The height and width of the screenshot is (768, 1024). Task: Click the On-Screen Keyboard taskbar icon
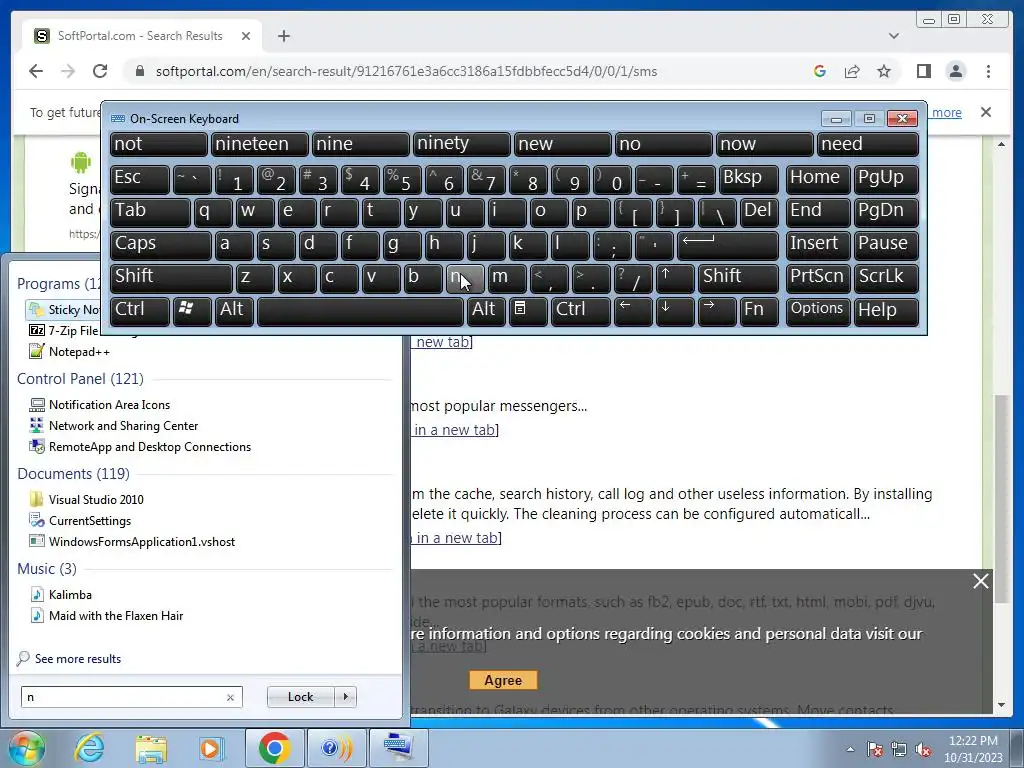[x=398, y=748]
